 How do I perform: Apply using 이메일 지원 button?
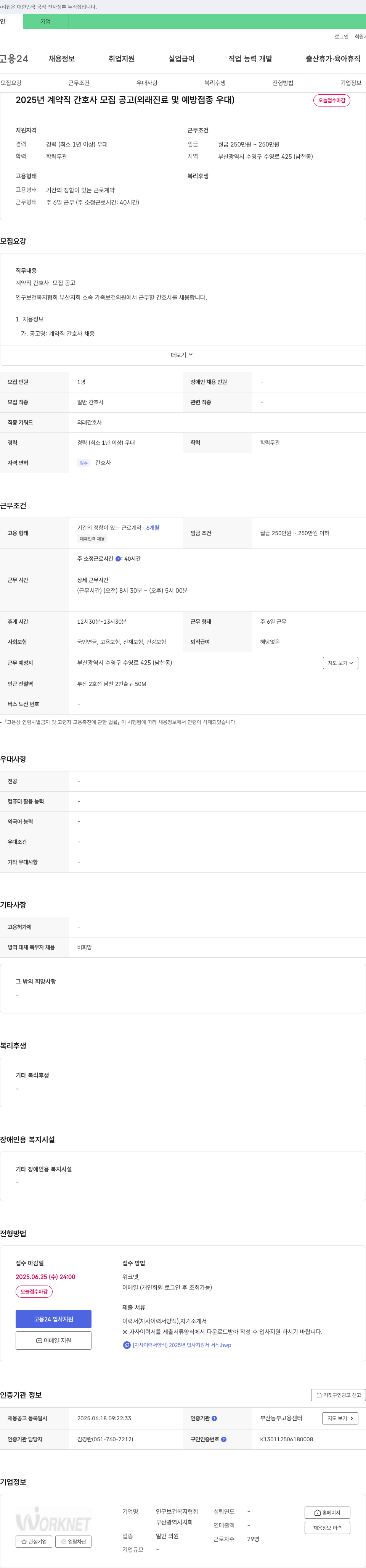(x=53, y=1341)
